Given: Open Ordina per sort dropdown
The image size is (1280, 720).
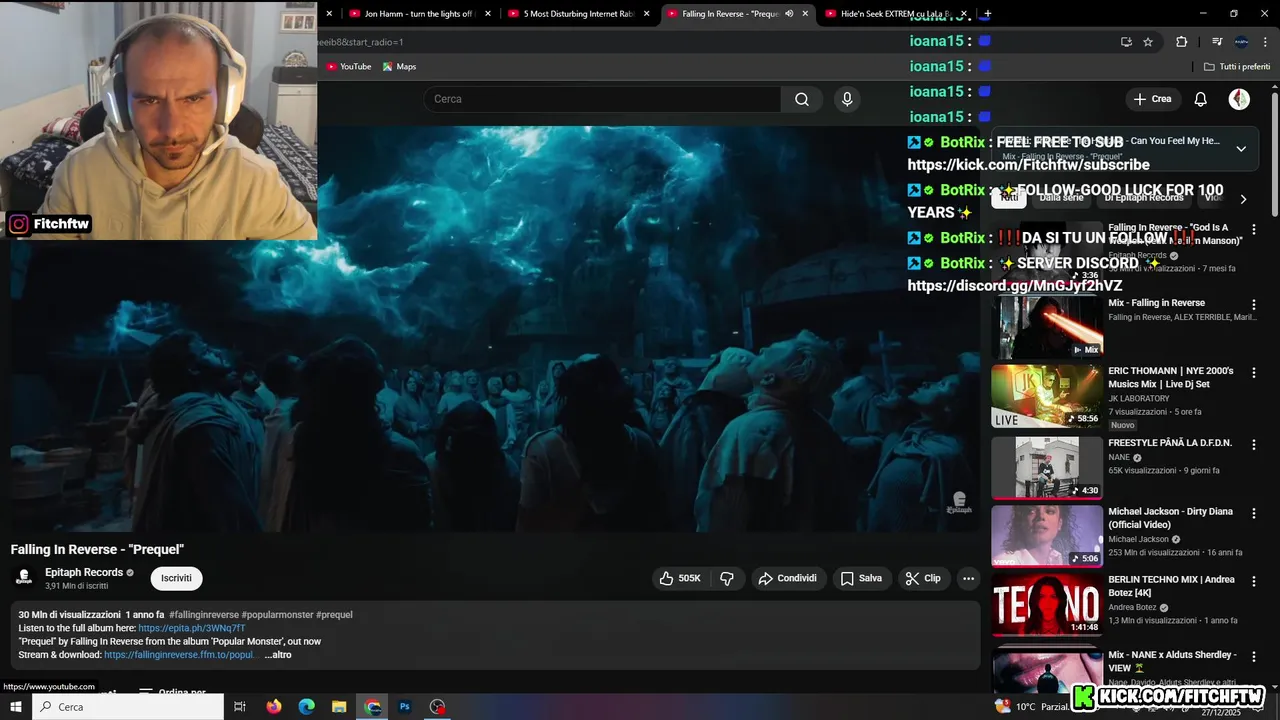Looking at the screenshot, I should click(x=172, y=692).
